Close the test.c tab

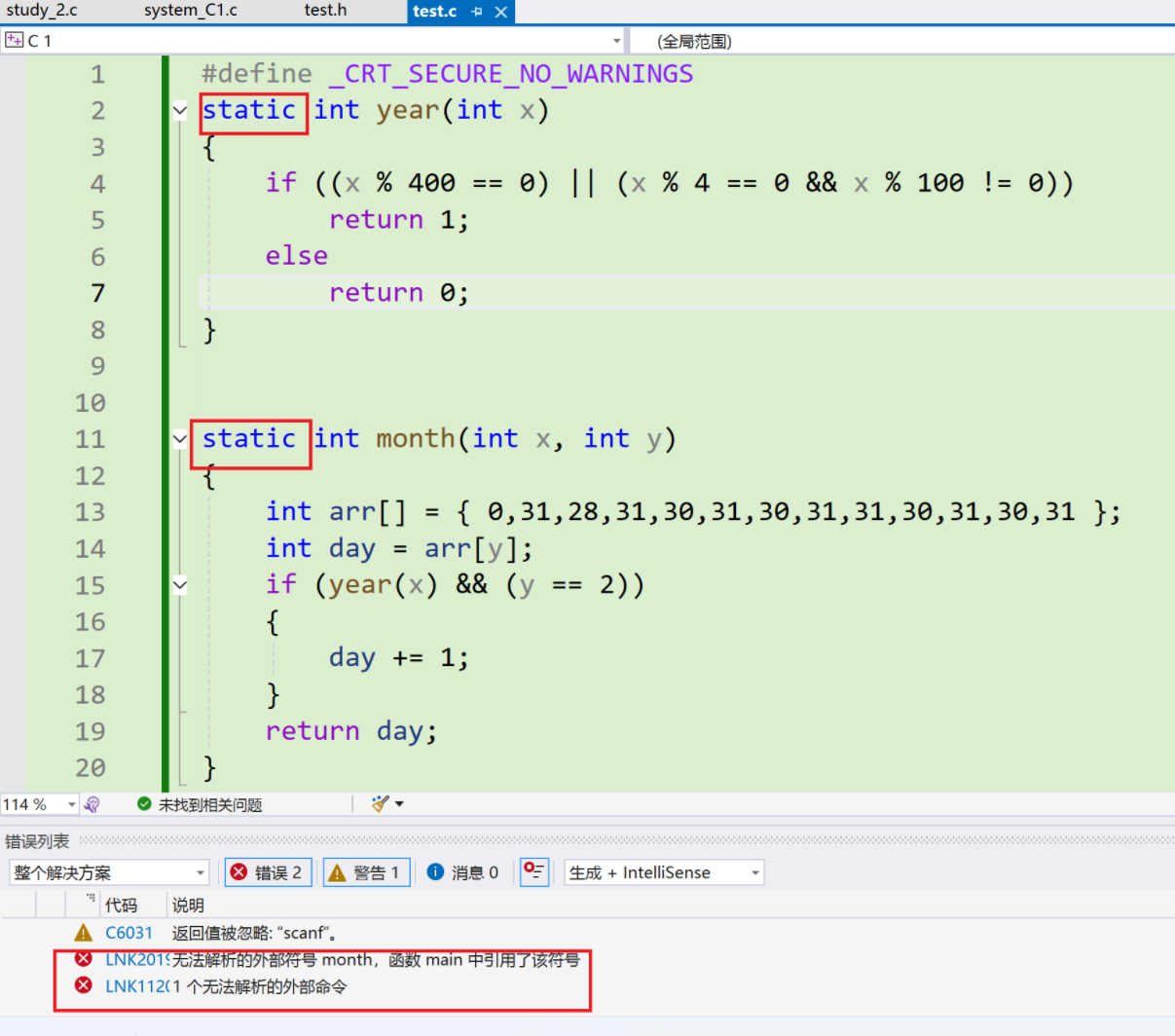[500, 12]
